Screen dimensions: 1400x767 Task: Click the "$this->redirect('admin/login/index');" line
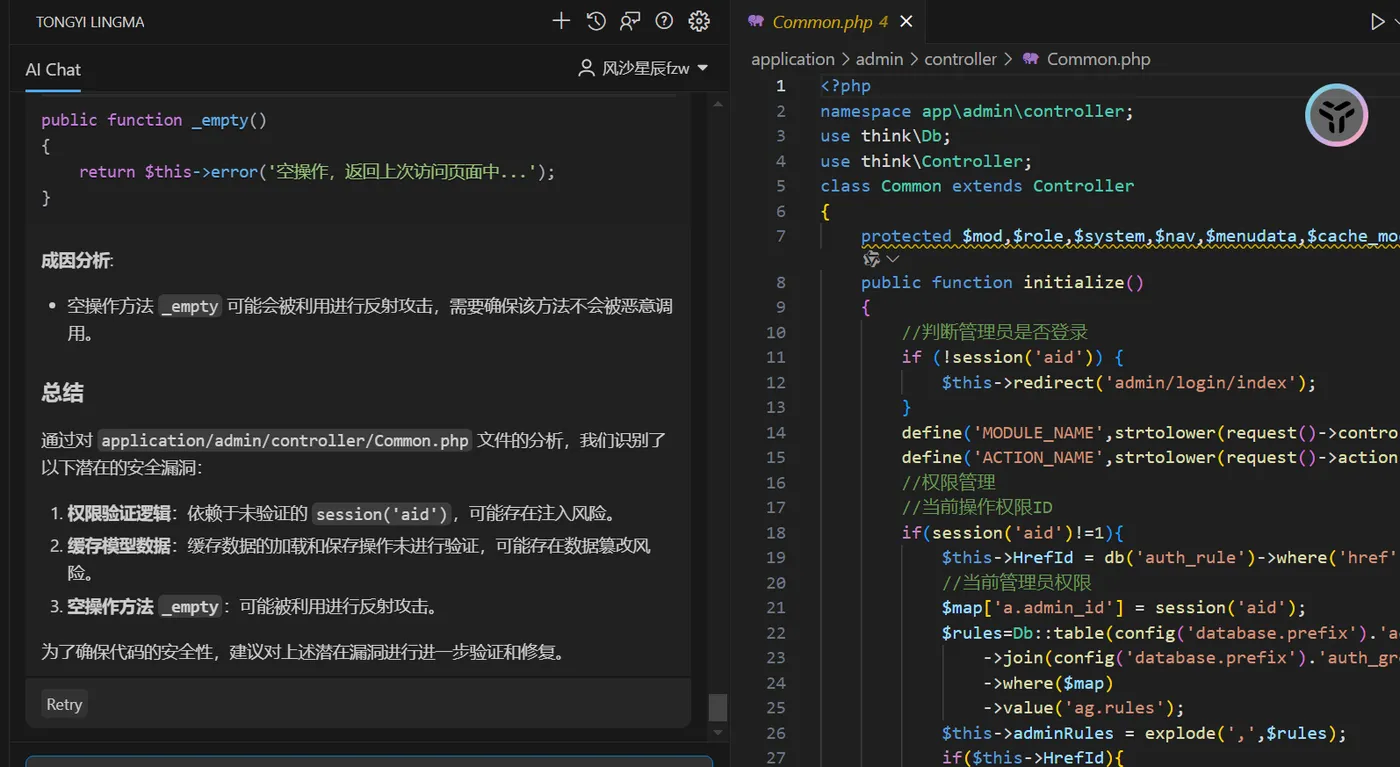1129,382
